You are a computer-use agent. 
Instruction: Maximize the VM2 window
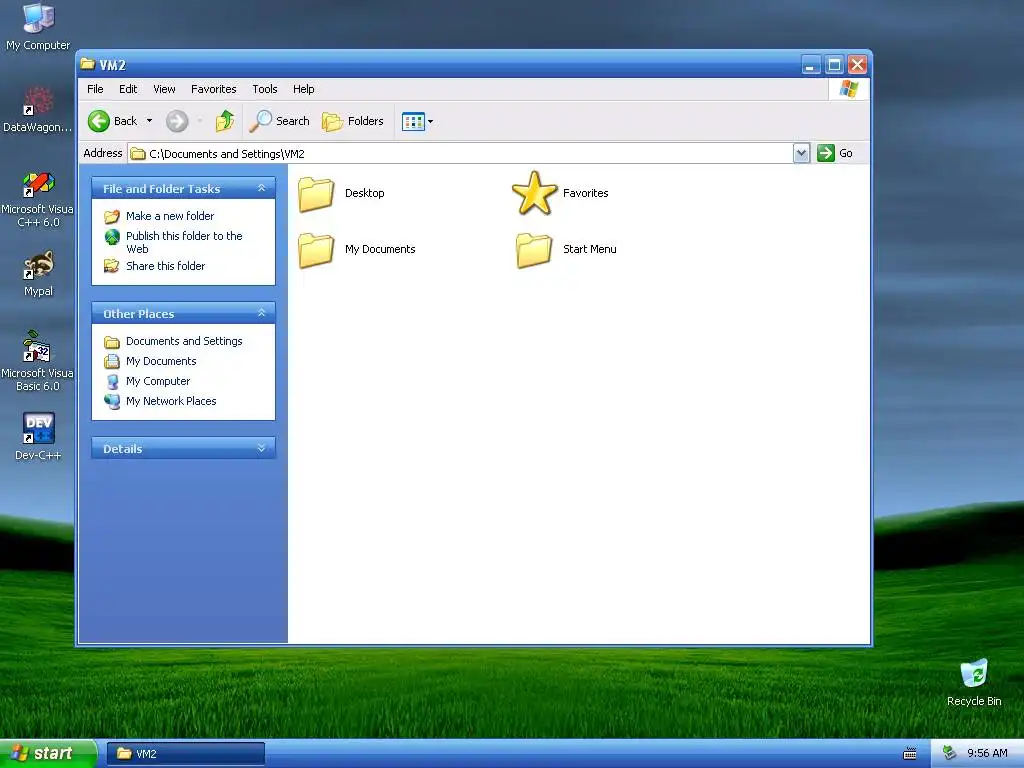[834, 65]
